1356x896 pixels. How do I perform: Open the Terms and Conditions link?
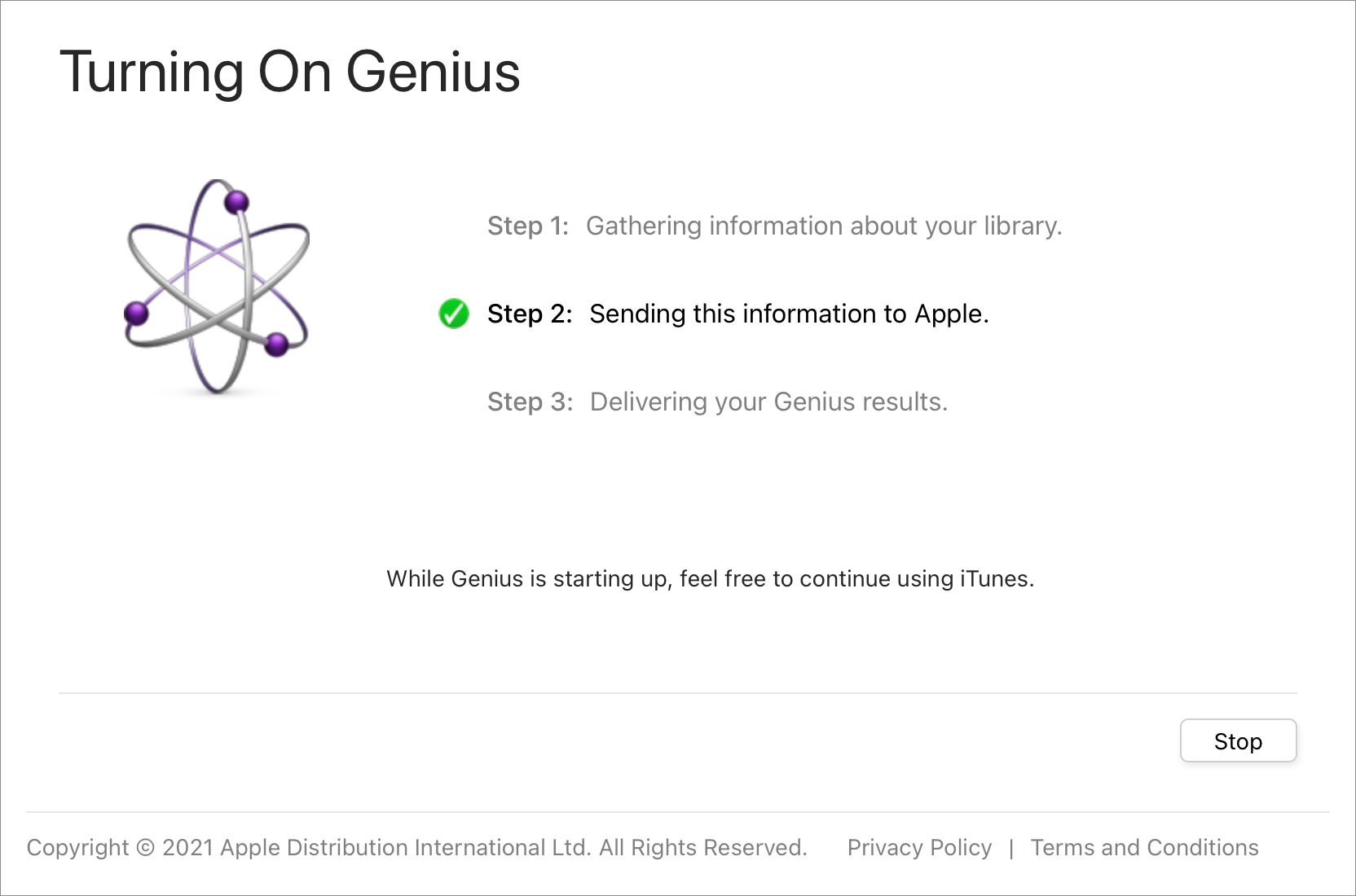coord(1144,847)
